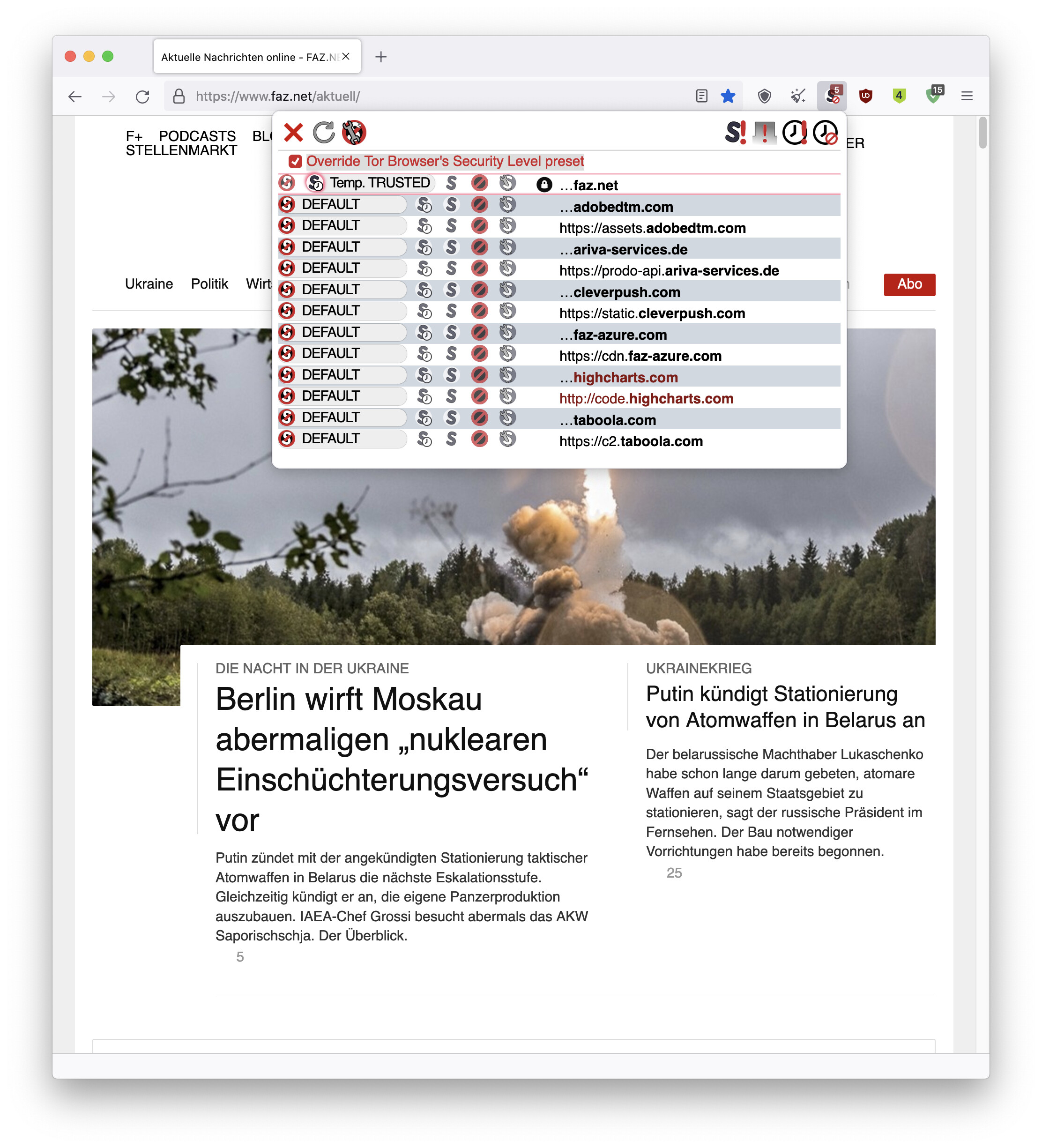Click the …faz.net domain label
Image resolution: width=1042 pixels, height=1148 pixels.
click(588, 185)
